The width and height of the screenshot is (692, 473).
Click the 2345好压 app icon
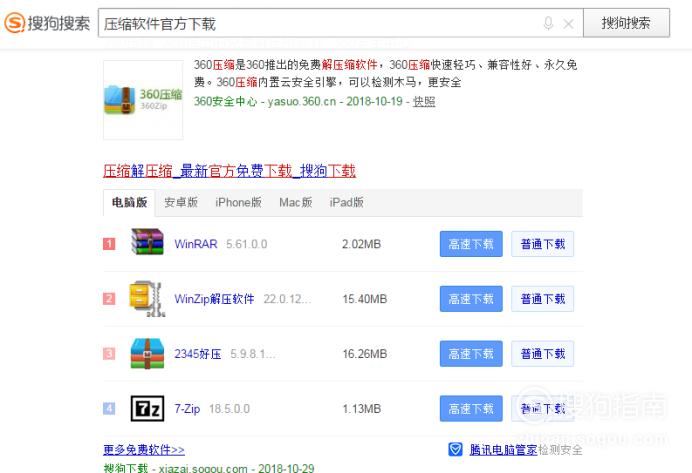click(147, 353)
